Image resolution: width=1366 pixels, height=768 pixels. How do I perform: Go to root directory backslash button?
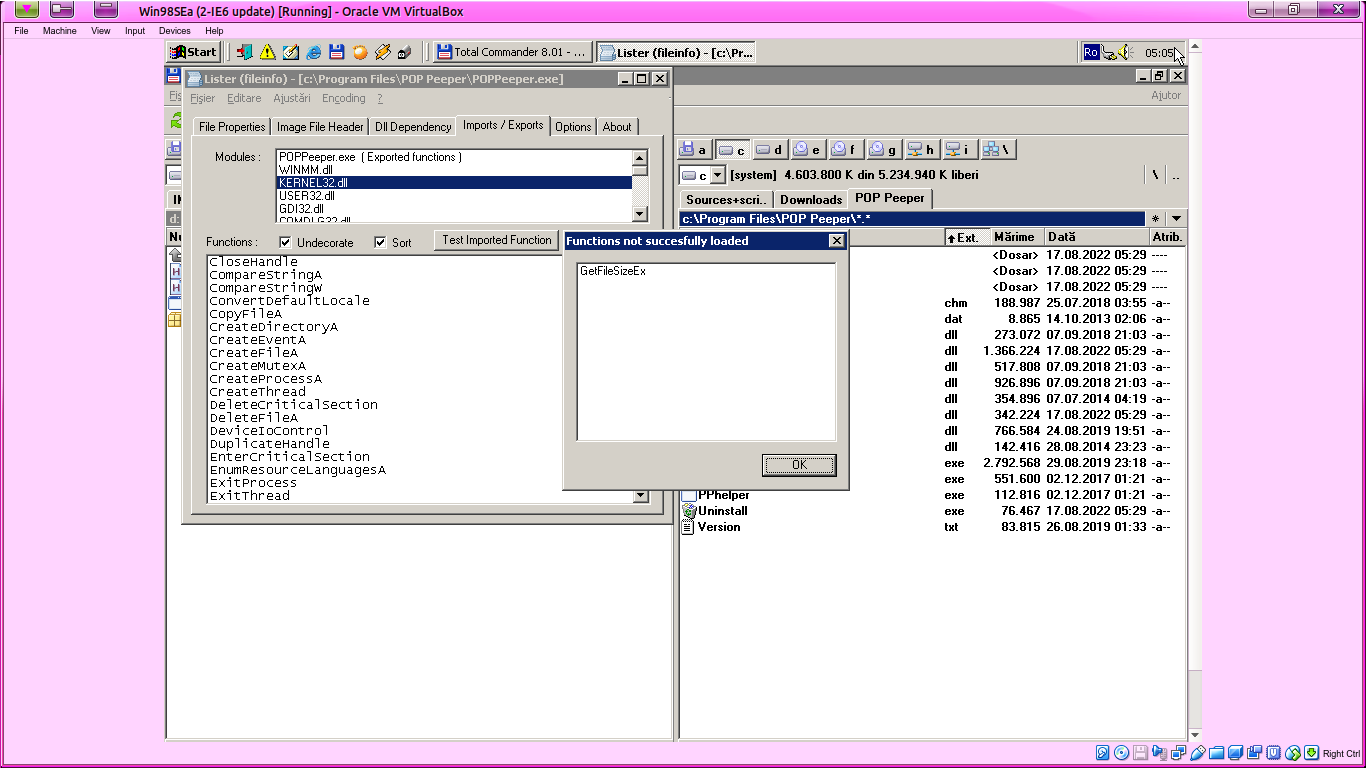(1155, 175)
